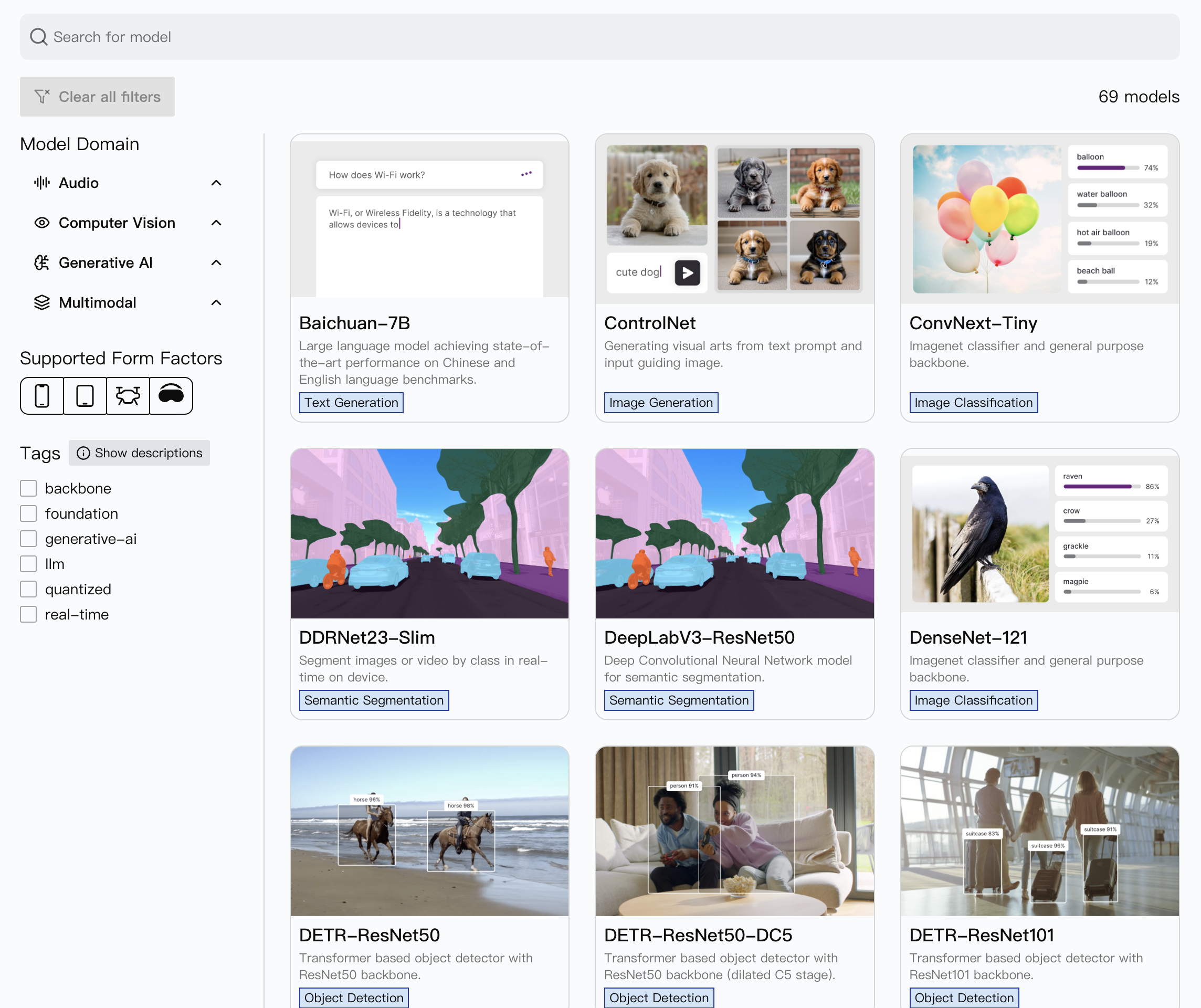Click the balloon 74% confidence bar
This screenshot has height=1008, width=1201.
(1108, 167)
